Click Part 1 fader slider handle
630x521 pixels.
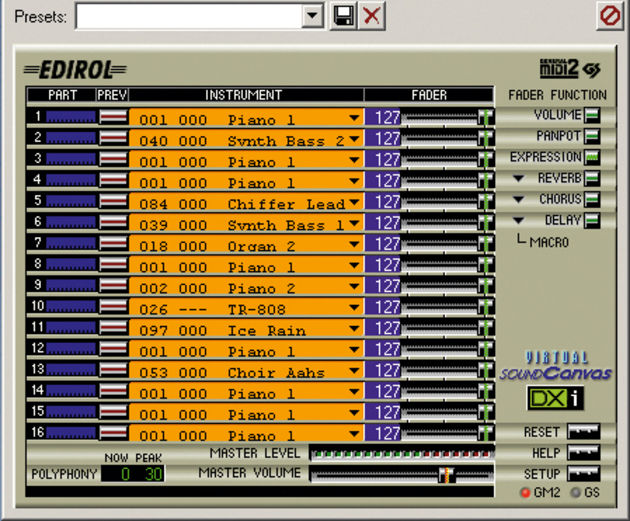(x=485, y=118)
